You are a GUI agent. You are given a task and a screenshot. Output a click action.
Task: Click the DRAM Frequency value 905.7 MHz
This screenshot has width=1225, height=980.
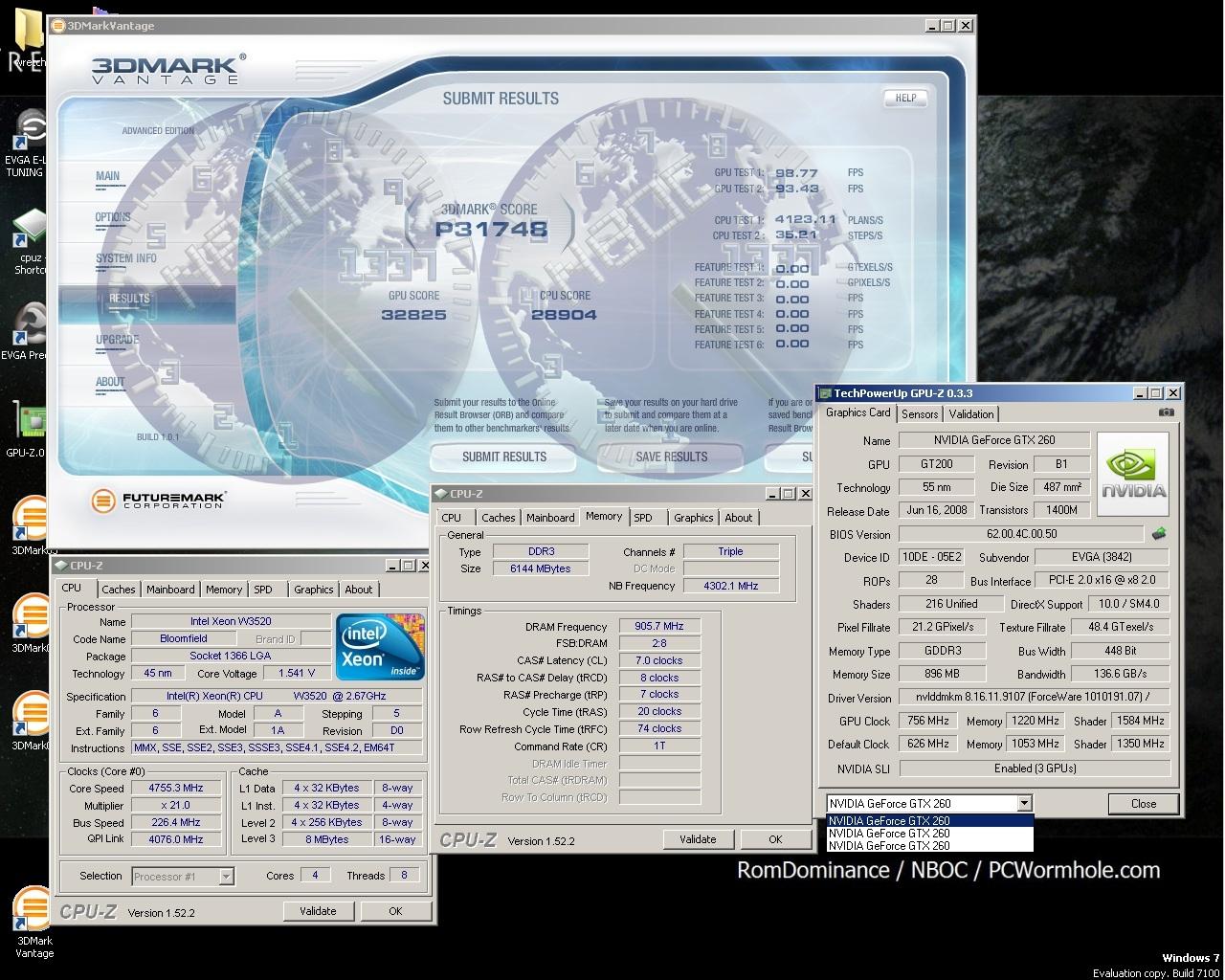659,627
